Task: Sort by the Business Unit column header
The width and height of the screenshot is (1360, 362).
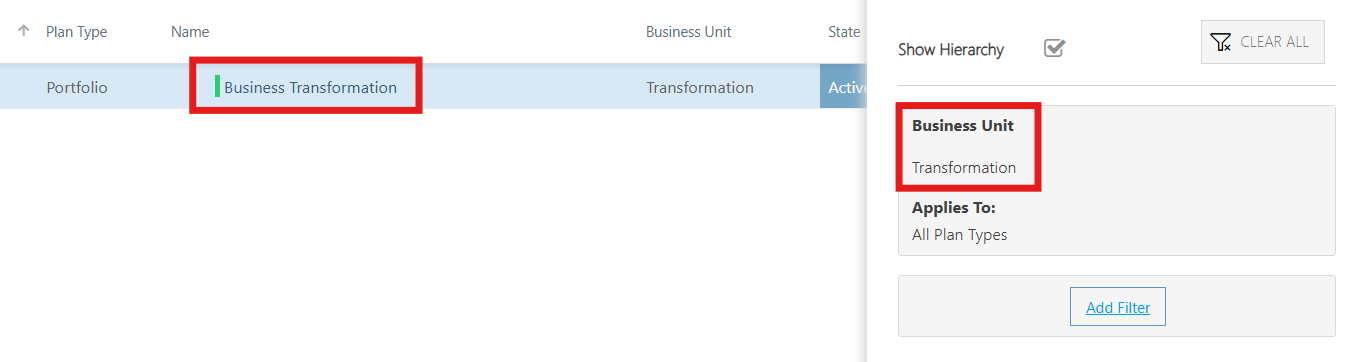Action: pos(689,32)
